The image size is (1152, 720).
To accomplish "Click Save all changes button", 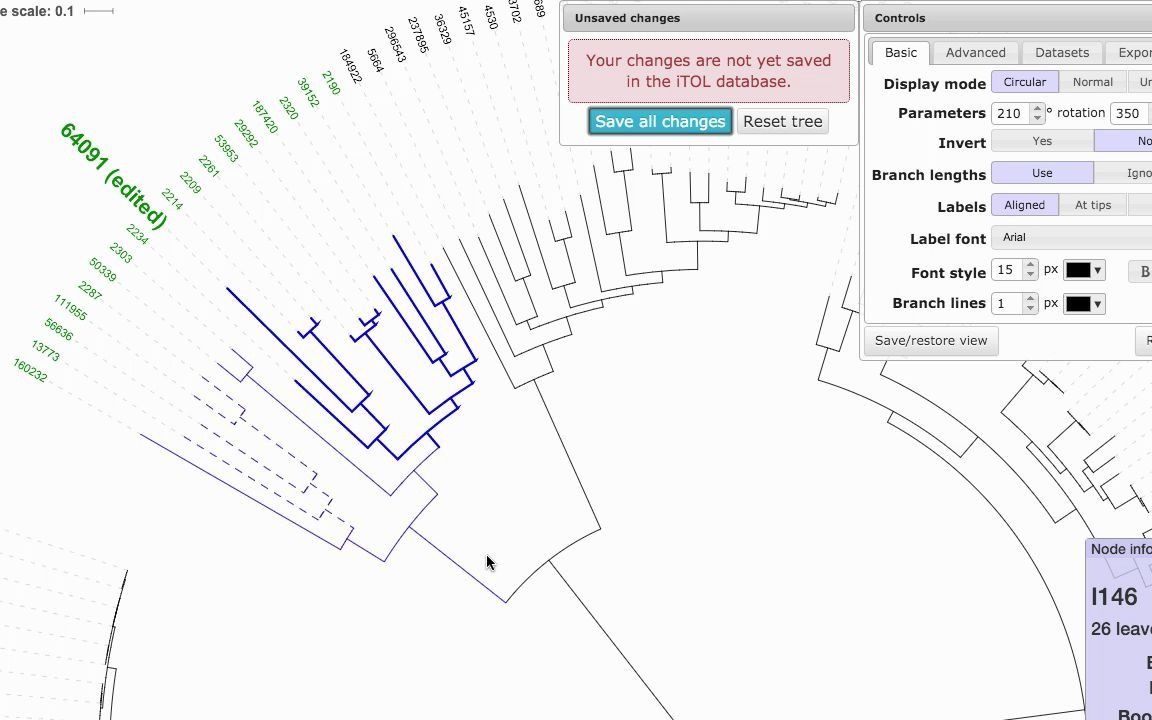I will (660, 121).
